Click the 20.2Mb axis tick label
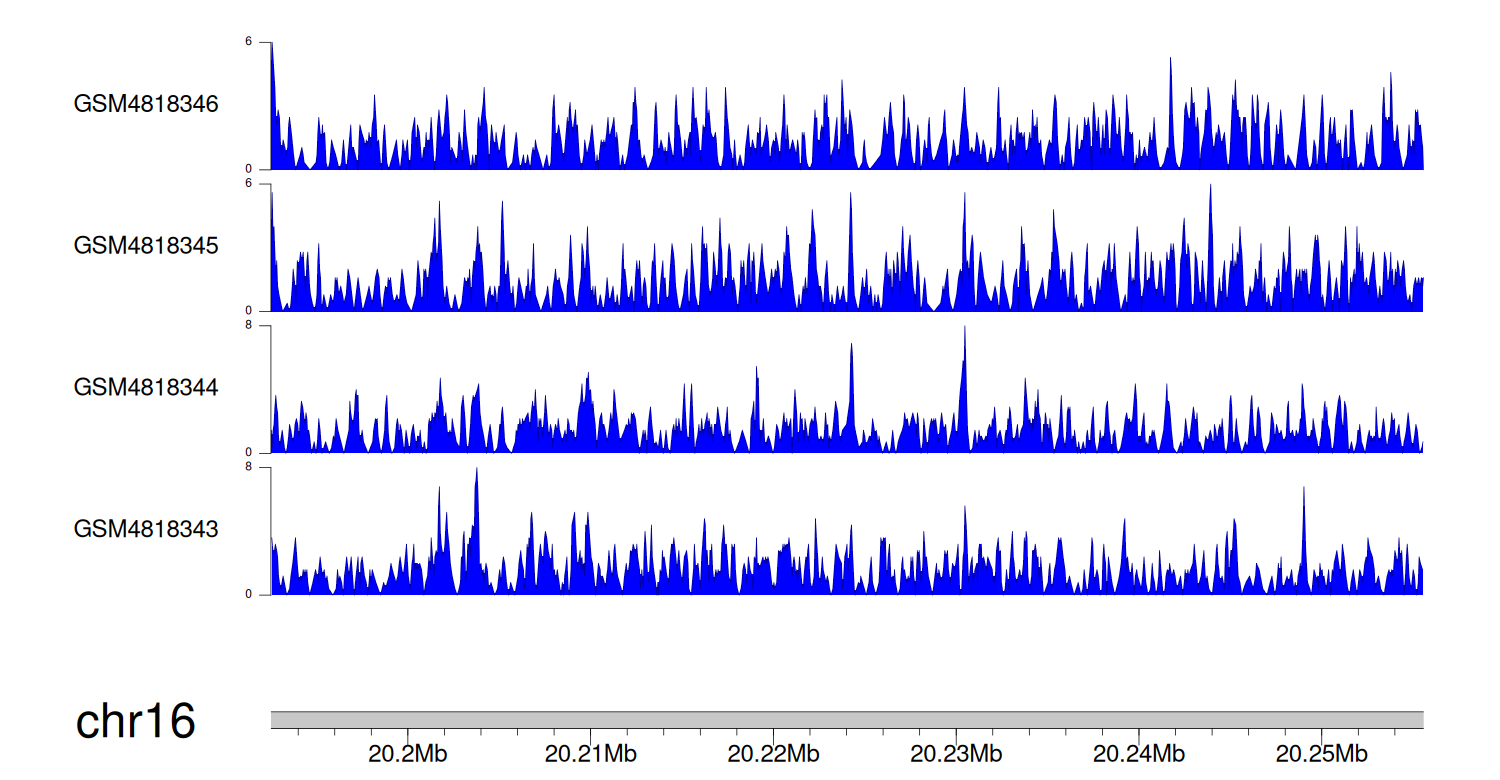 [407, 753]
